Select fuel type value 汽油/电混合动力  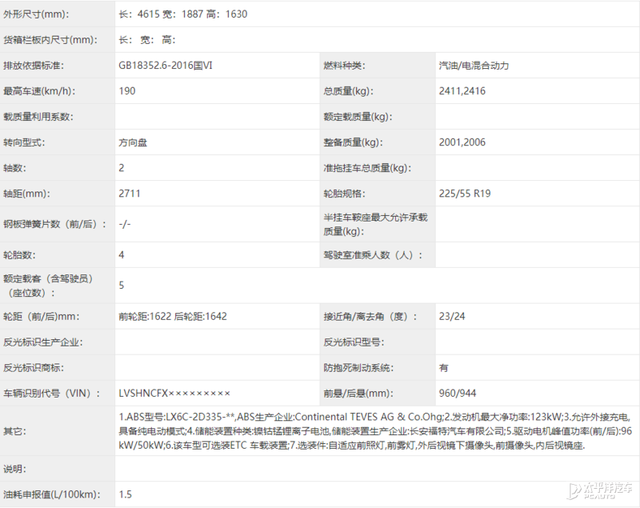tap(474, 66)
